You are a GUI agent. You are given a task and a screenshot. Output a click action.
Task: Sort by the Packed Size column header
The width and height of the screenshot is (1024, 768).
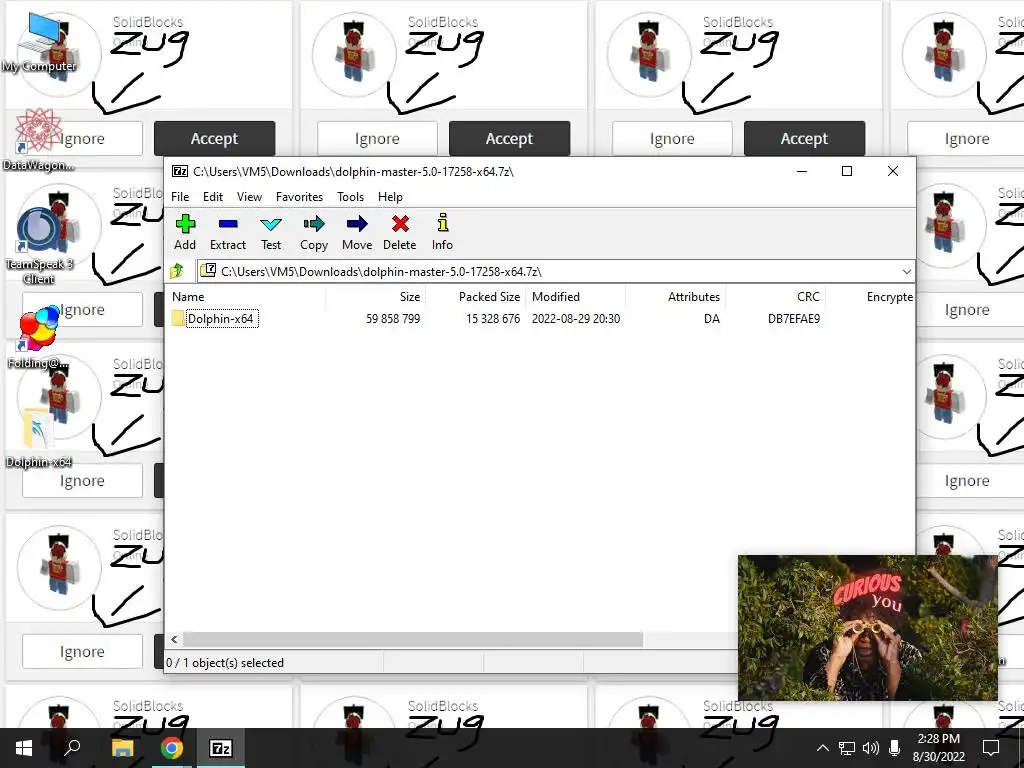pos(475,296)
